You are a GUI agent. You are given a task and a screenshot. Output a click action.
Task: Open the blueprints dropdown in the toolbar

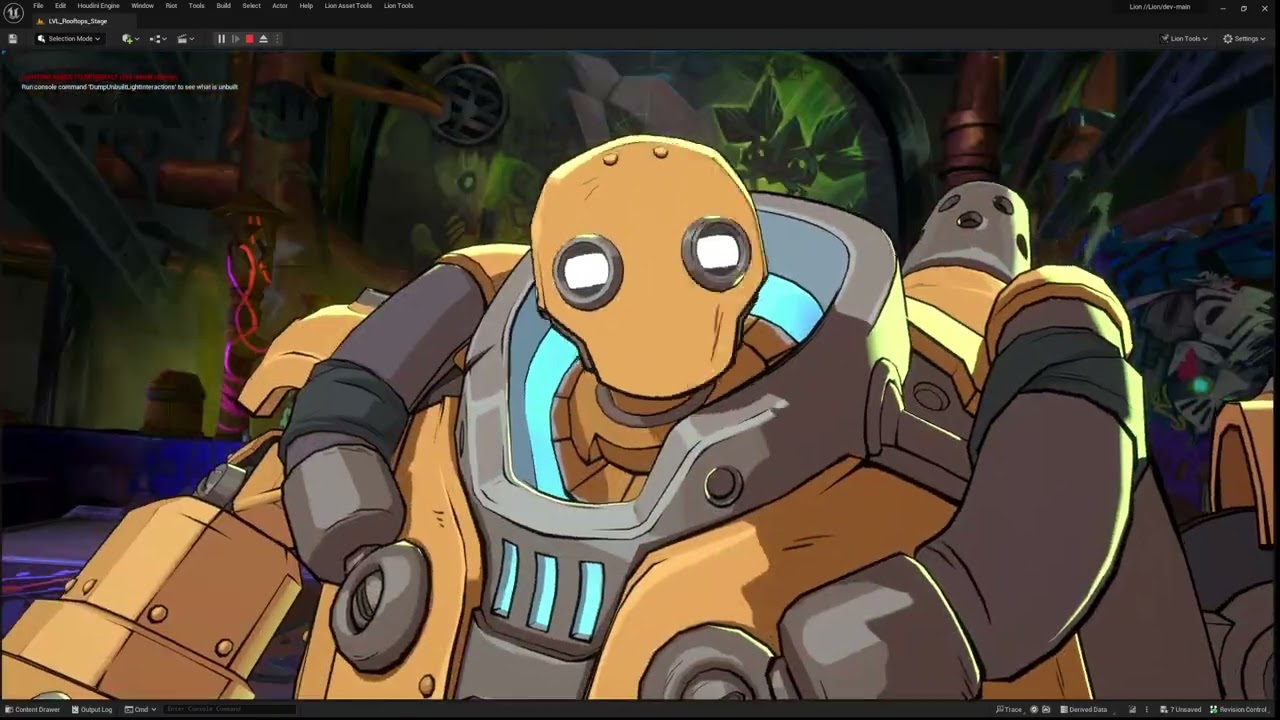pyautogui.click(x=156, y=39)
